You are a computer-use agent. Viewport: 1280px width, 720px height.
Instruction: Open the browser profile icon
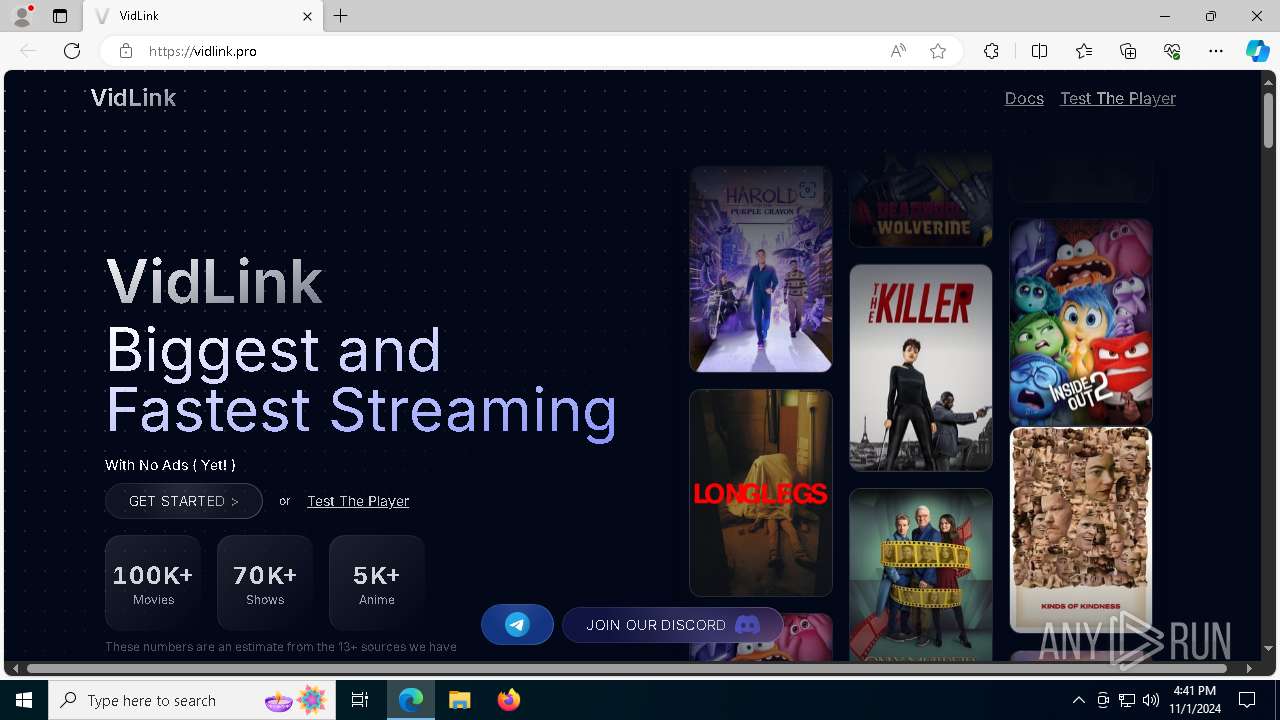(21, 16)
